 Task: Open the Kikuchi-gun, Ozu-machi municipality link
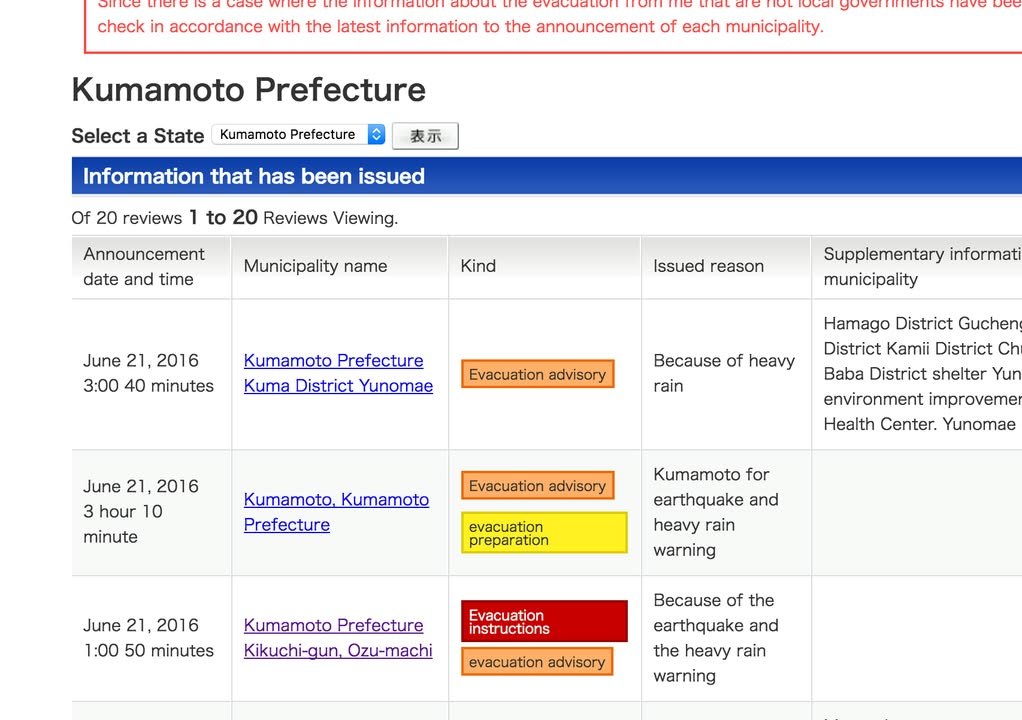(x=338, y=638)
